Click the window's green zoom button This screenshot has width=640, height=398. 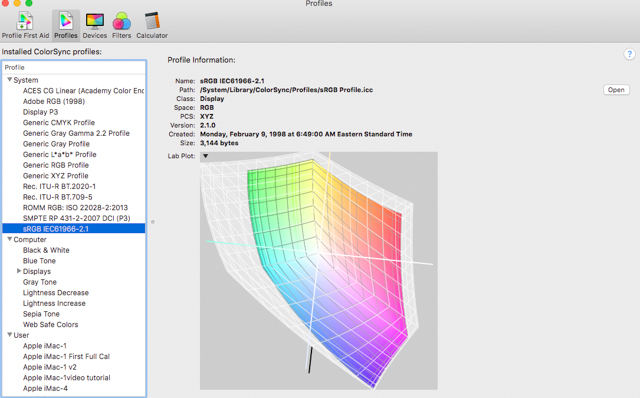[29, 2]
